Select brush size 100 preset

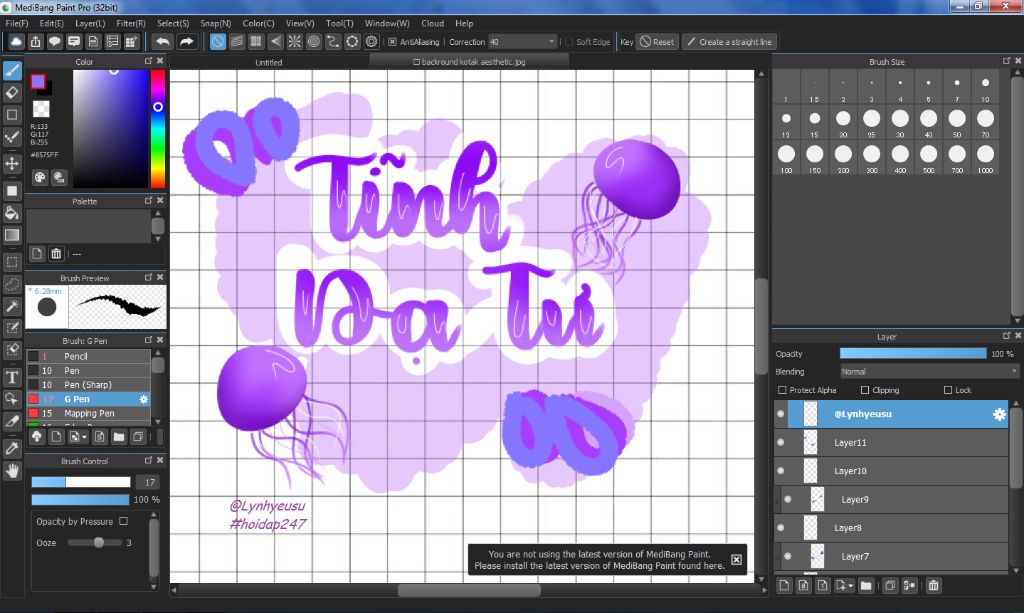coord(786,157)
